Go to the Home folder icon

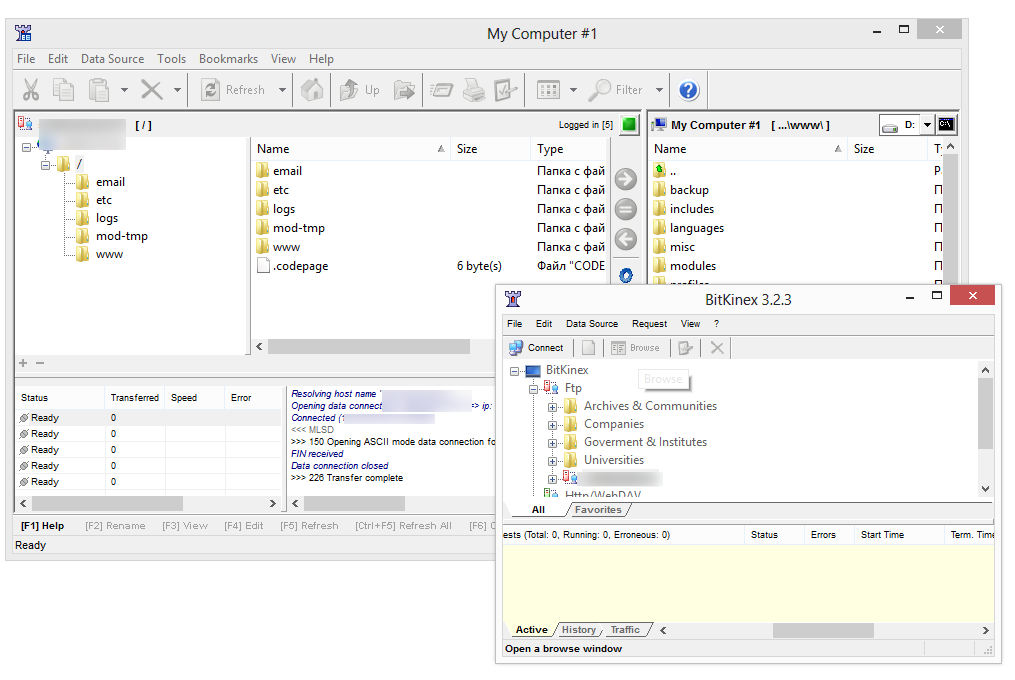(312, 90)
